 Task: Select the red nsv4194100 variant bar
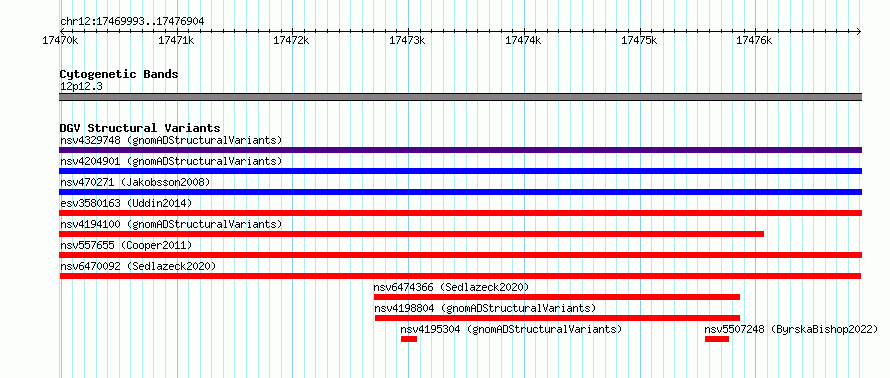pyautogui.click(x=412, y=234)
